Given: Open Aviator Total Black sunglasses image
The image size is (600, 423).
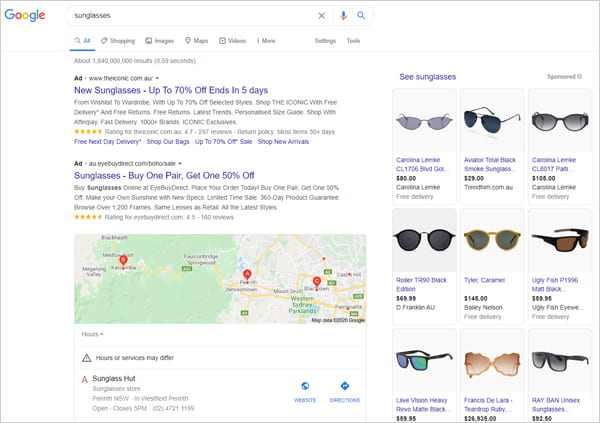Looking at the screenshot, I should coord(492,121).
